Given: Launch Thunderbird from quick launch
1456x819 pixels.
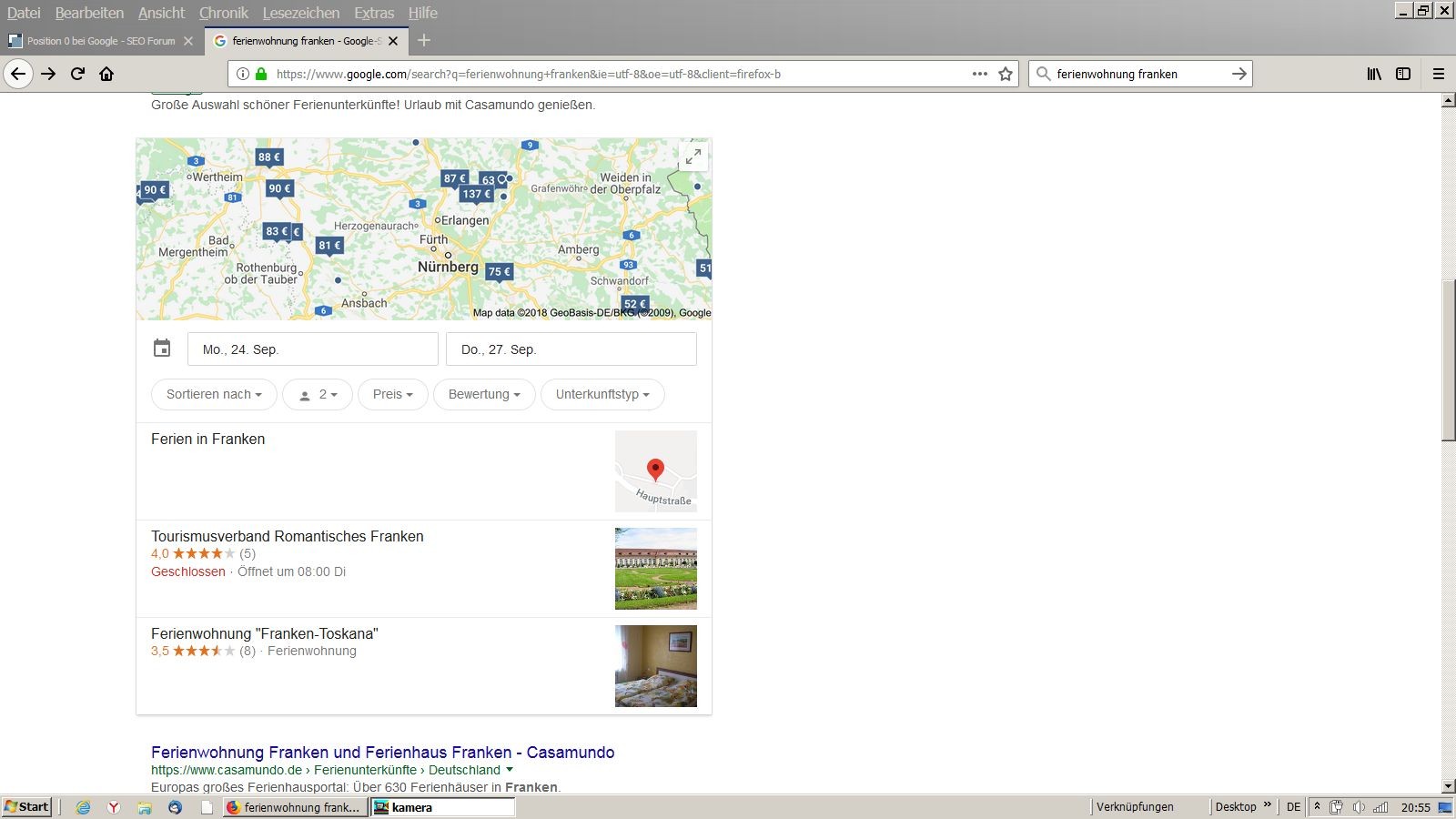Looking at the screenshot, I should [x=175, y=807].
